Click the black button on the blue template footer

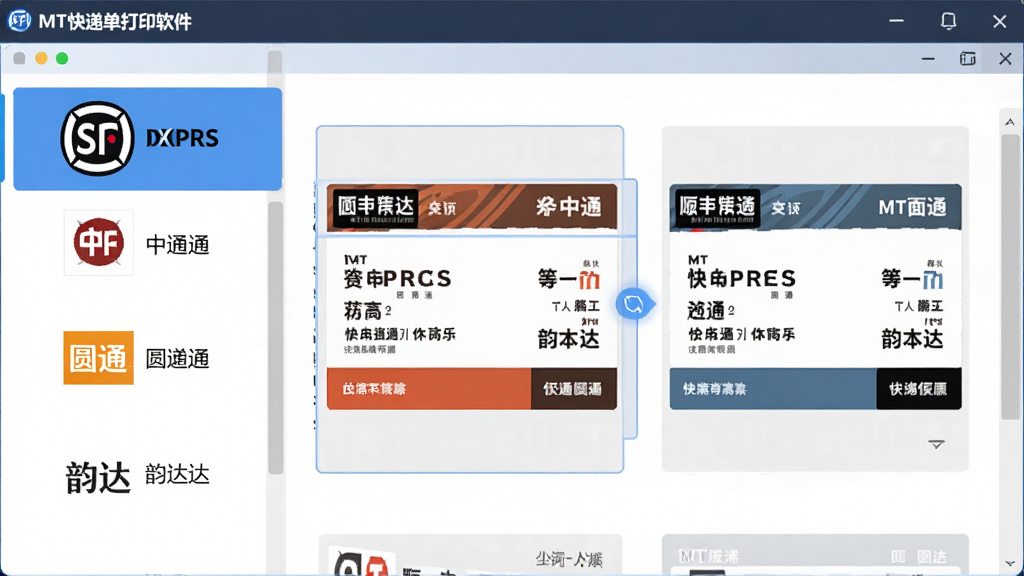pyautogui.click(x=918, y=389)
